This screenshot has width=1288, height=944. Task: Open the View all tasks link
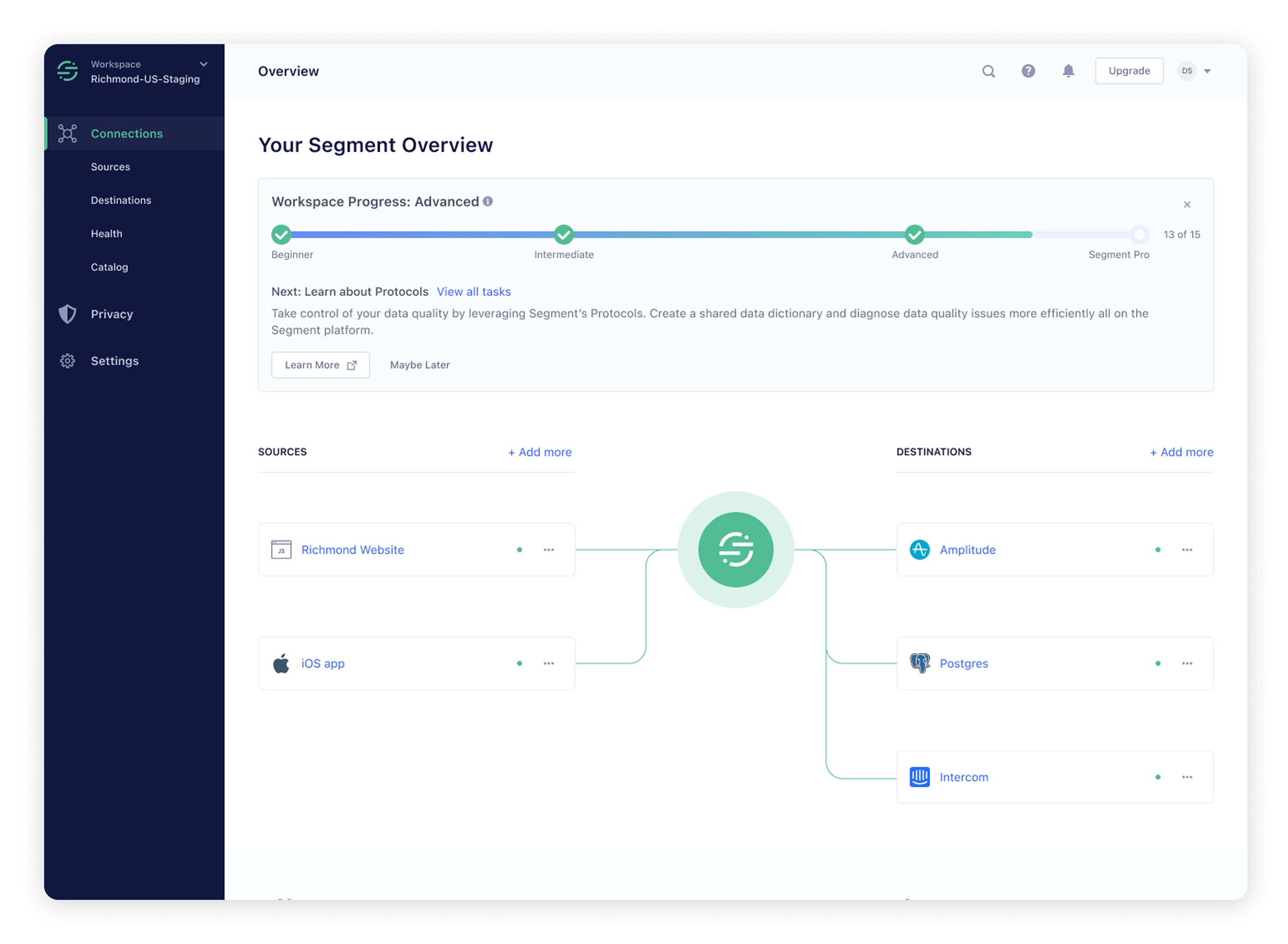pyautogui.click(x=473, y=292)
